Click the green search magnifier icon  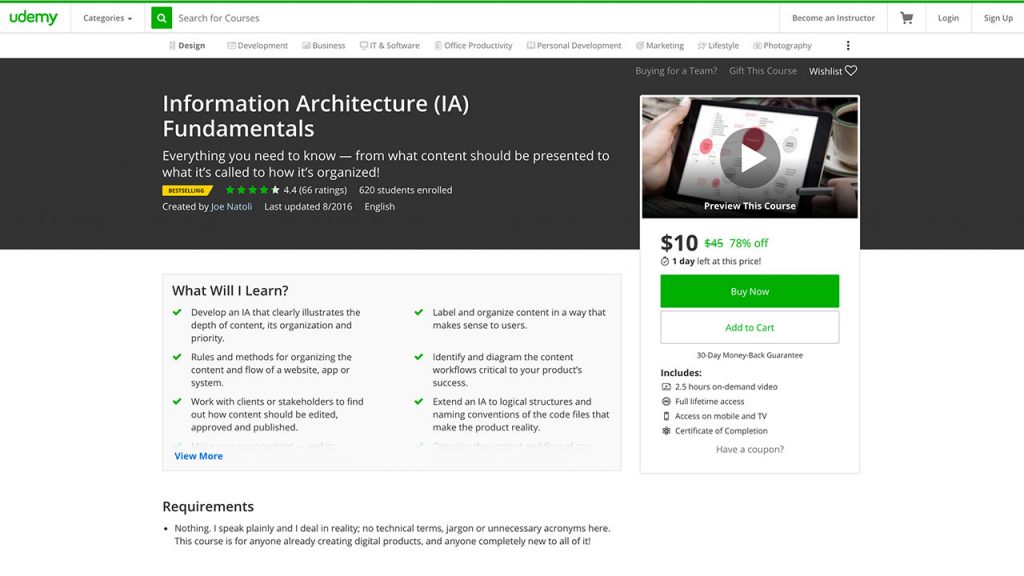(x=160, y=17)
